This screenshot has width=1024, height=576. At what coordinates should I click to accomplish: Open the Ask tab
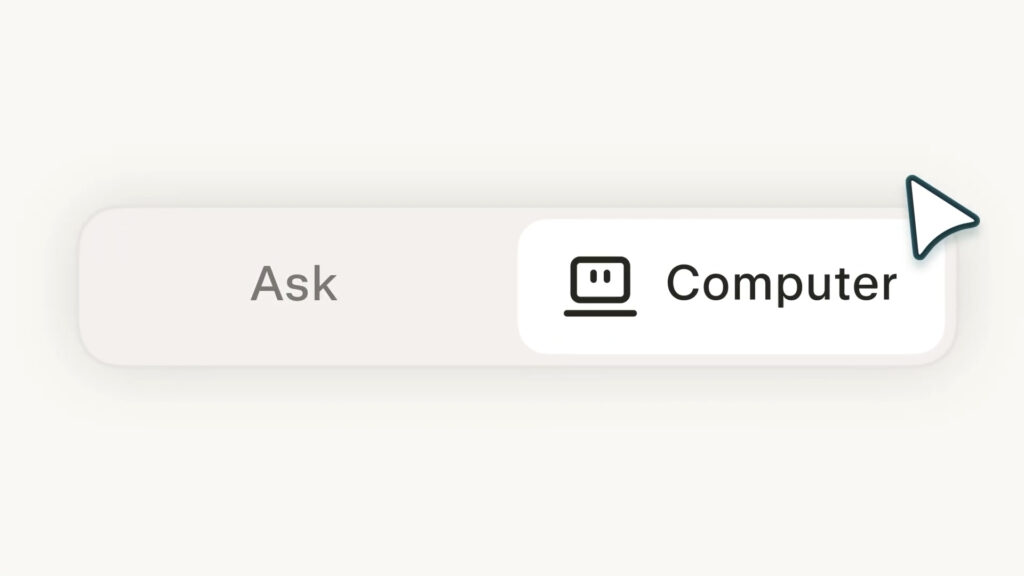click(x=294, y=285)
